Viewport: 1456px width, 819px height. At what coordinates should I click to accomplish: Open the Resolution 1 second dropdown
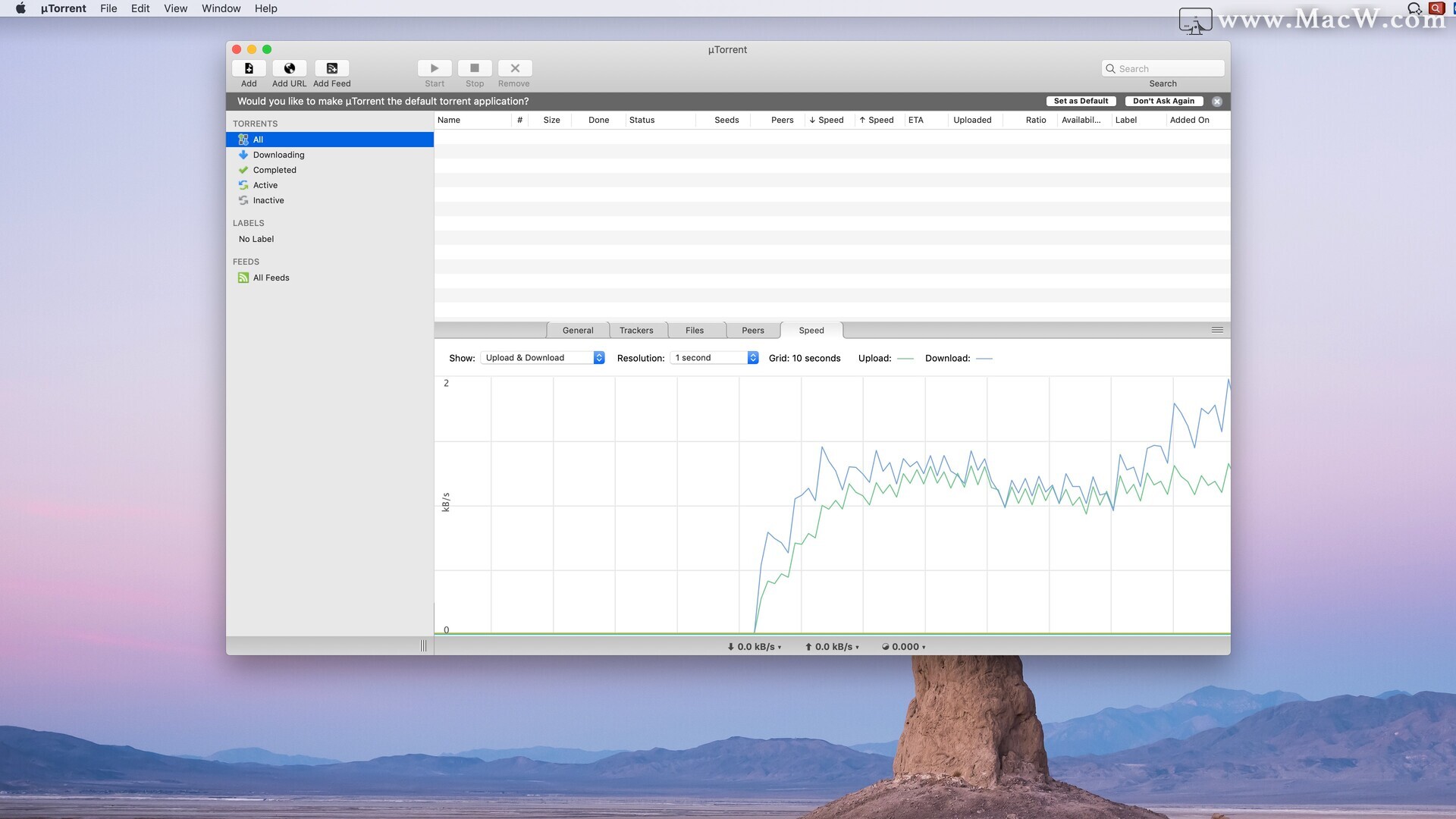714,358
